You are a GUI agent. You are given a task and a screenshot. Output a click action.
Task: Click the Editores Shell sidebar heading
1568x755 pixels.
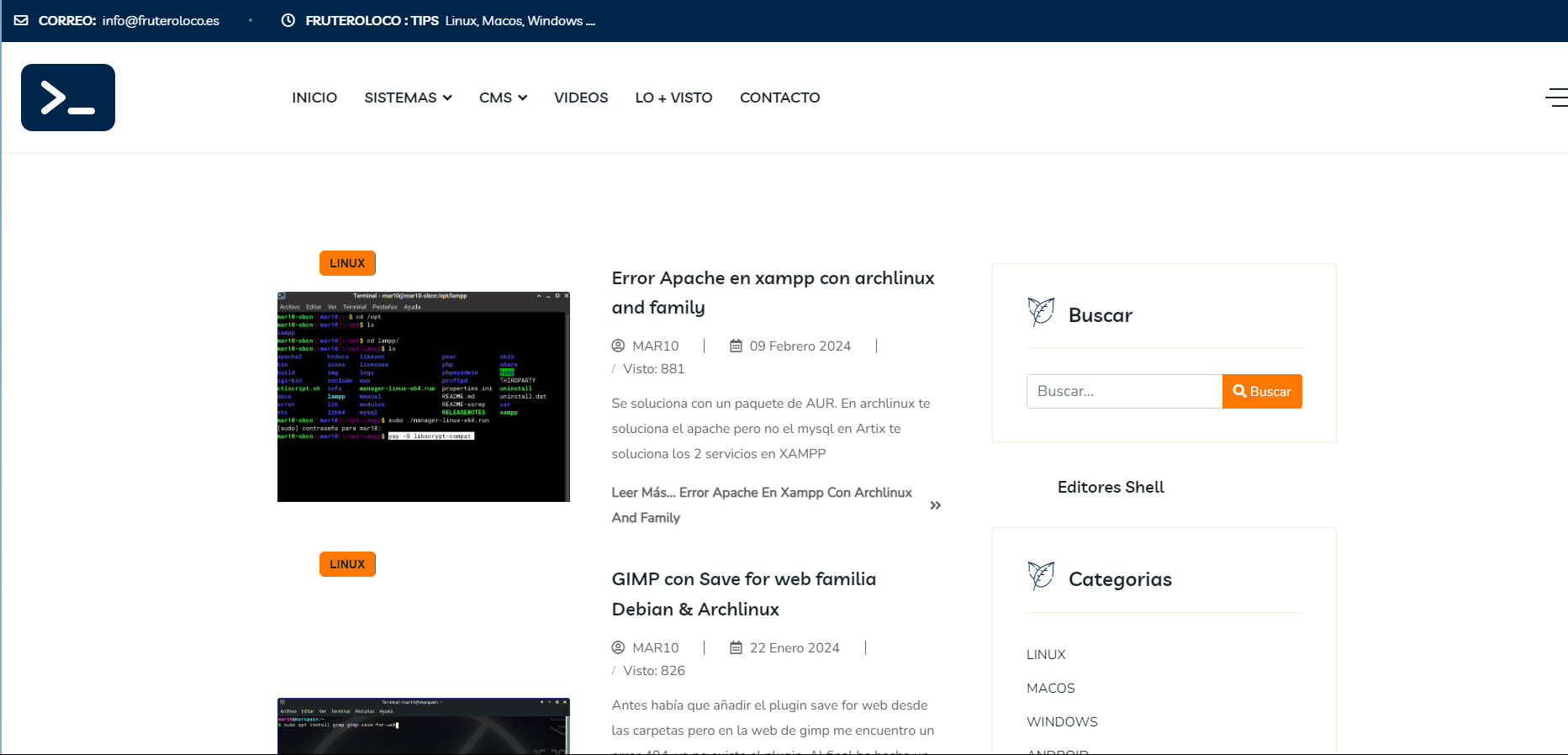click(1111, 487)
